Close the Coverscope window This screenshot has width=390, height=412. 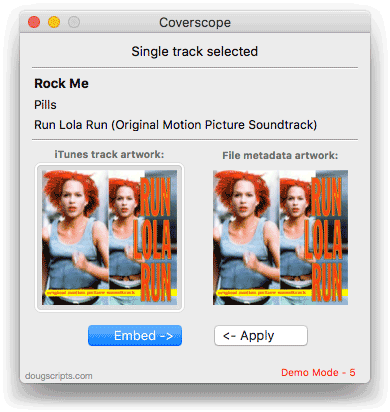(x=34, y=22)
